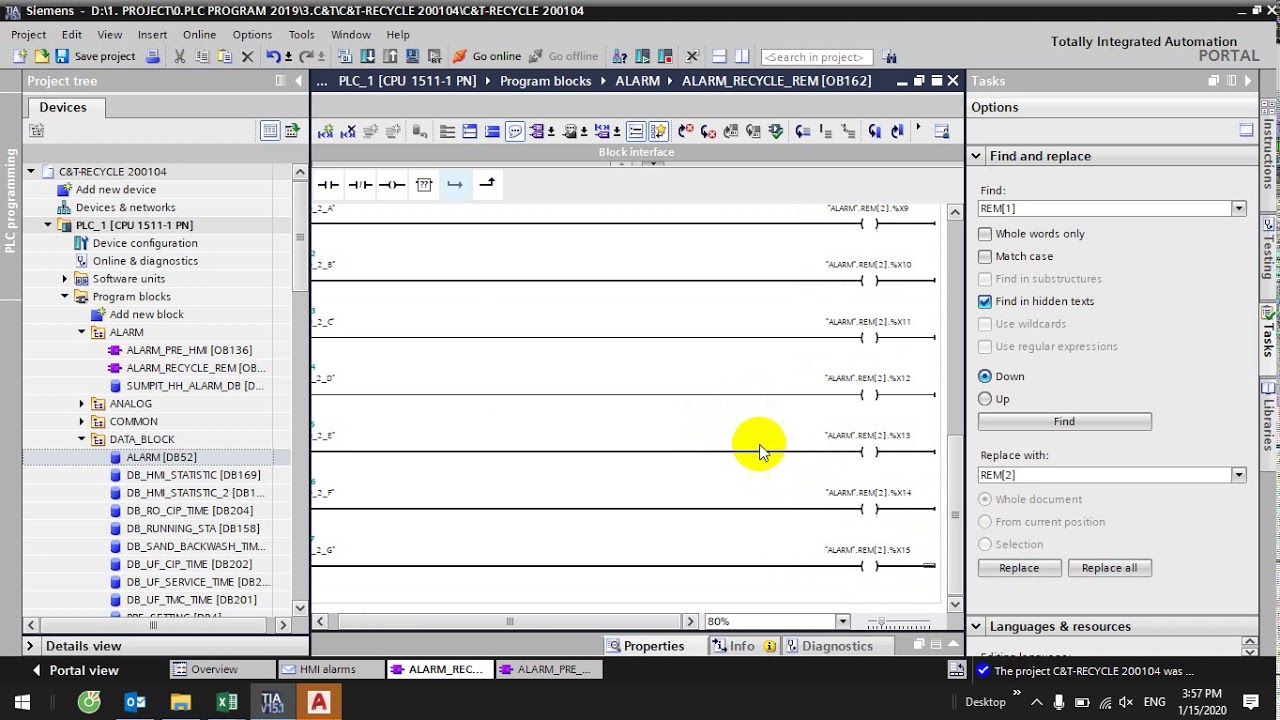1280x720 pixels.
Task: Open ALARM [DB52] data block
Action: pyautogui.click(x=160, y=457)
